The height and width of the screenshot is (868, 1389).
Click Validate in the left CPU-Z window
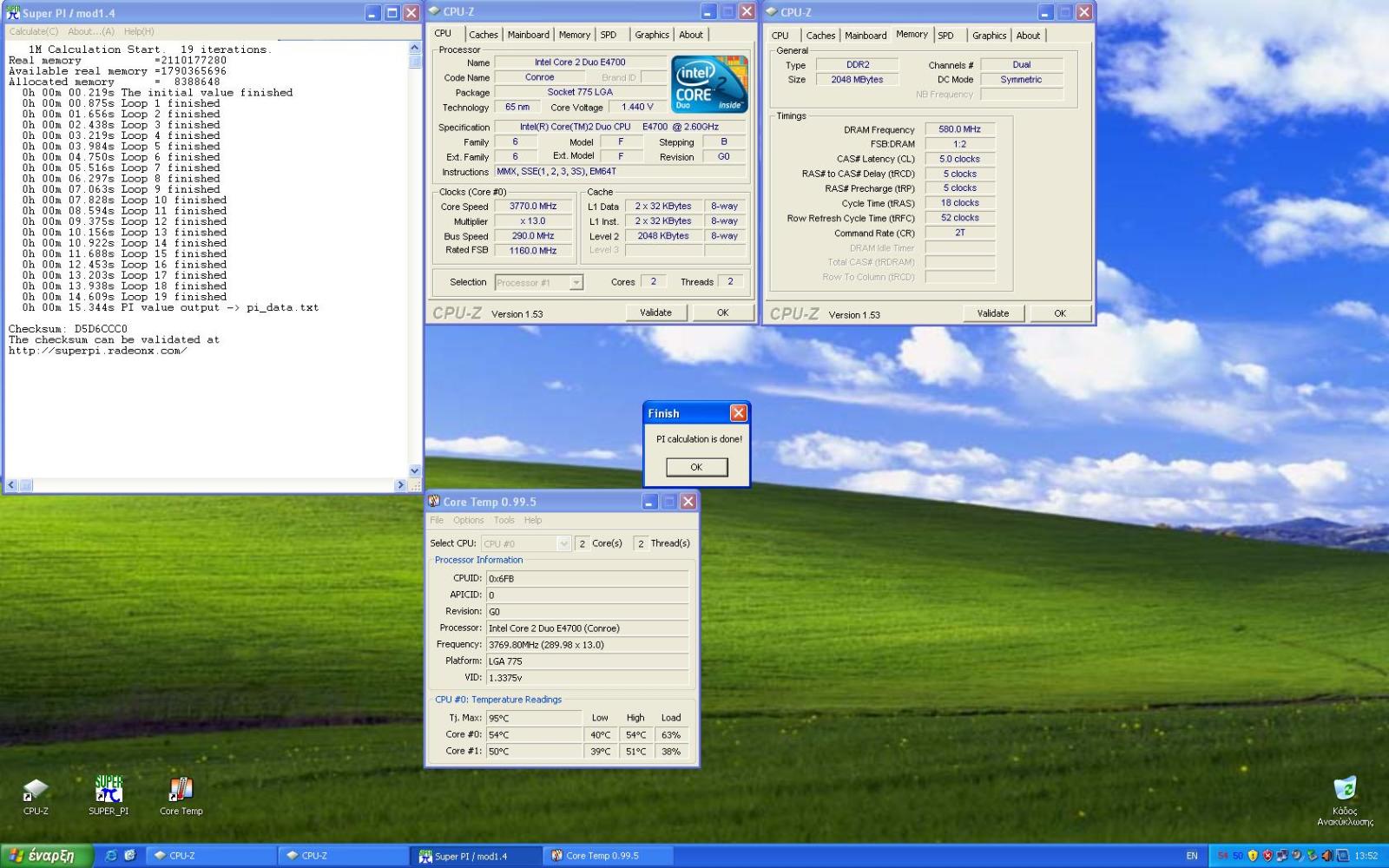[655, 312]
